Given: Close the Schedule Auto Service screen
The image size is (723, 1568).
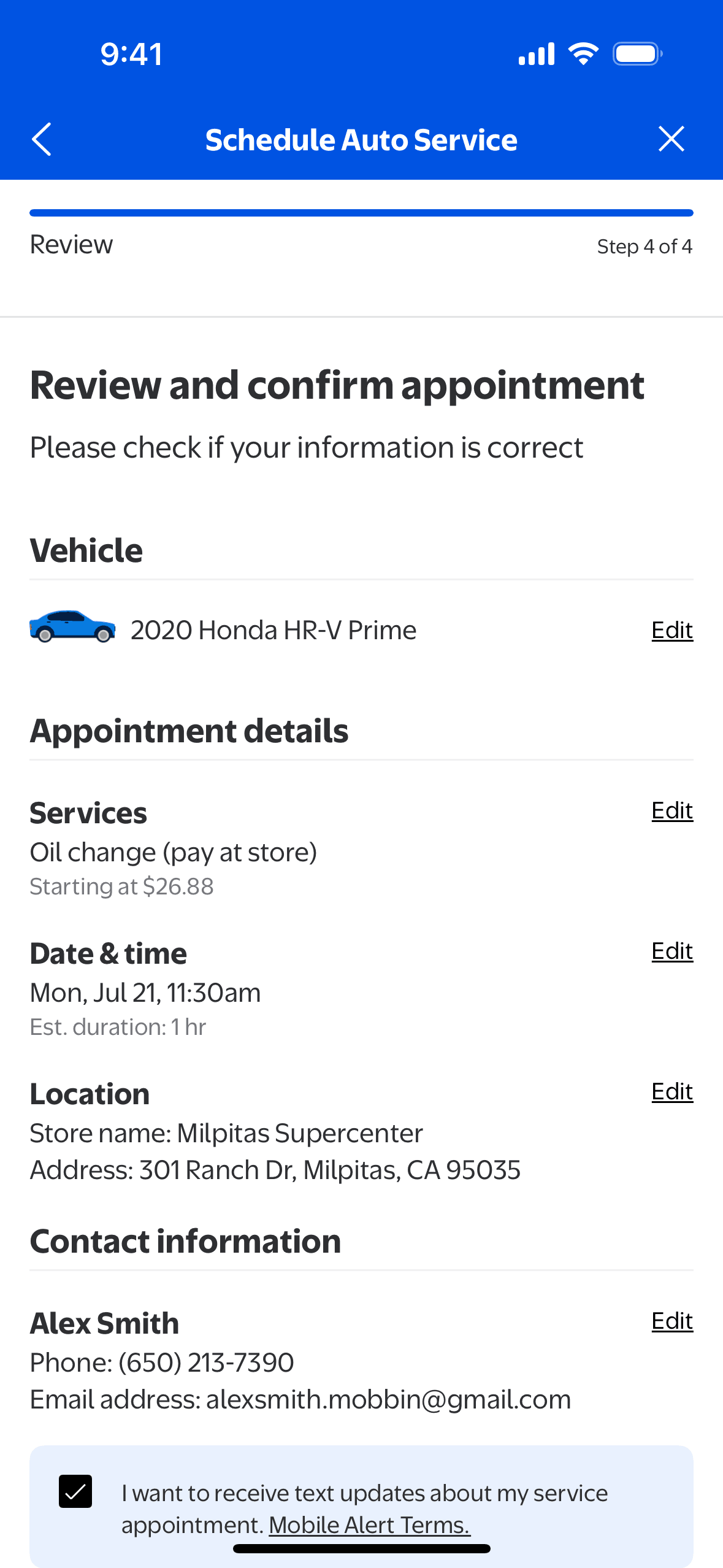Looking at the screenshot, I should [671, 139].
